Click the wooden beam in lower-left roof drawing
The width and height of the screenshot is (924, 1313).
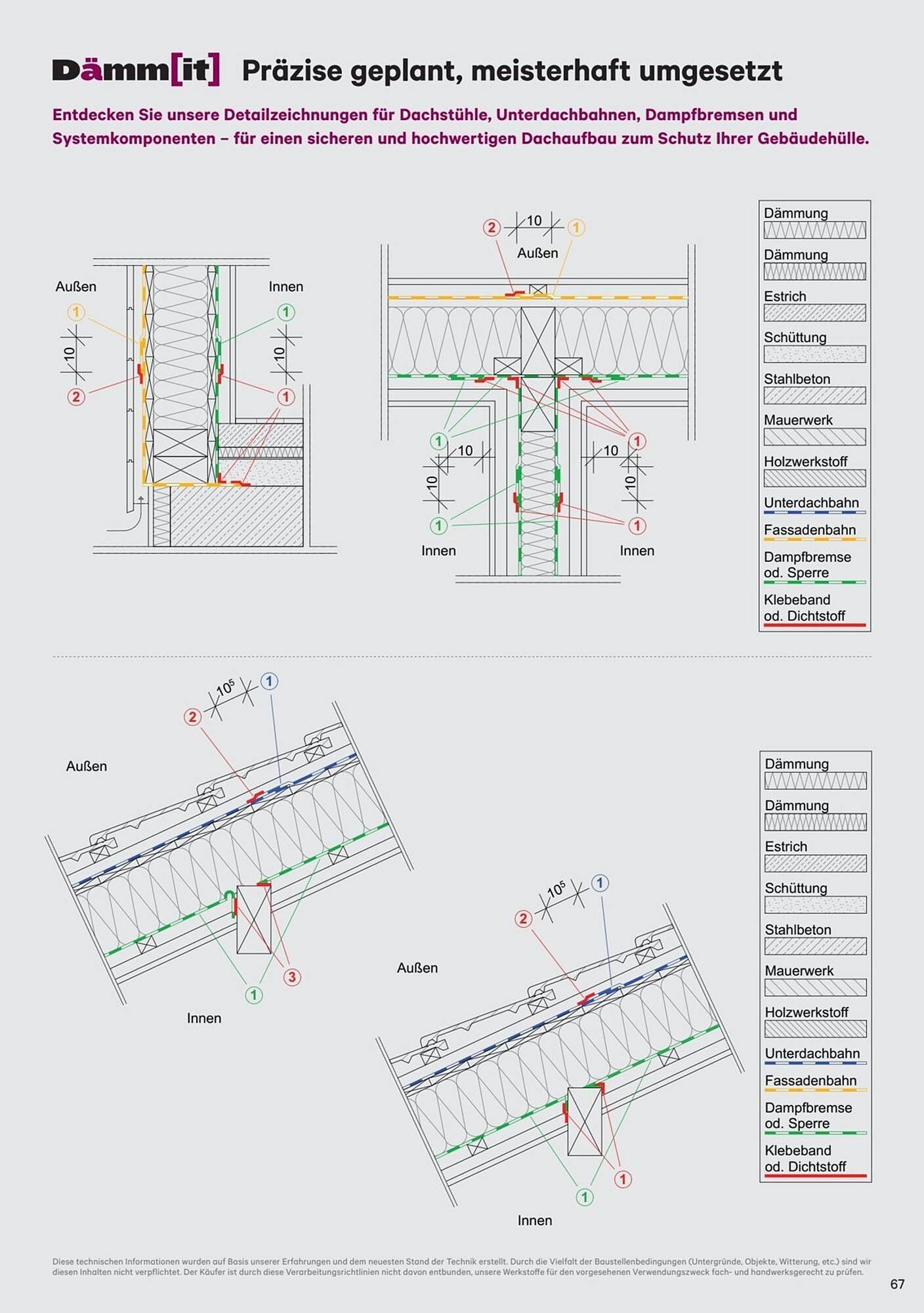coord(254,920)
